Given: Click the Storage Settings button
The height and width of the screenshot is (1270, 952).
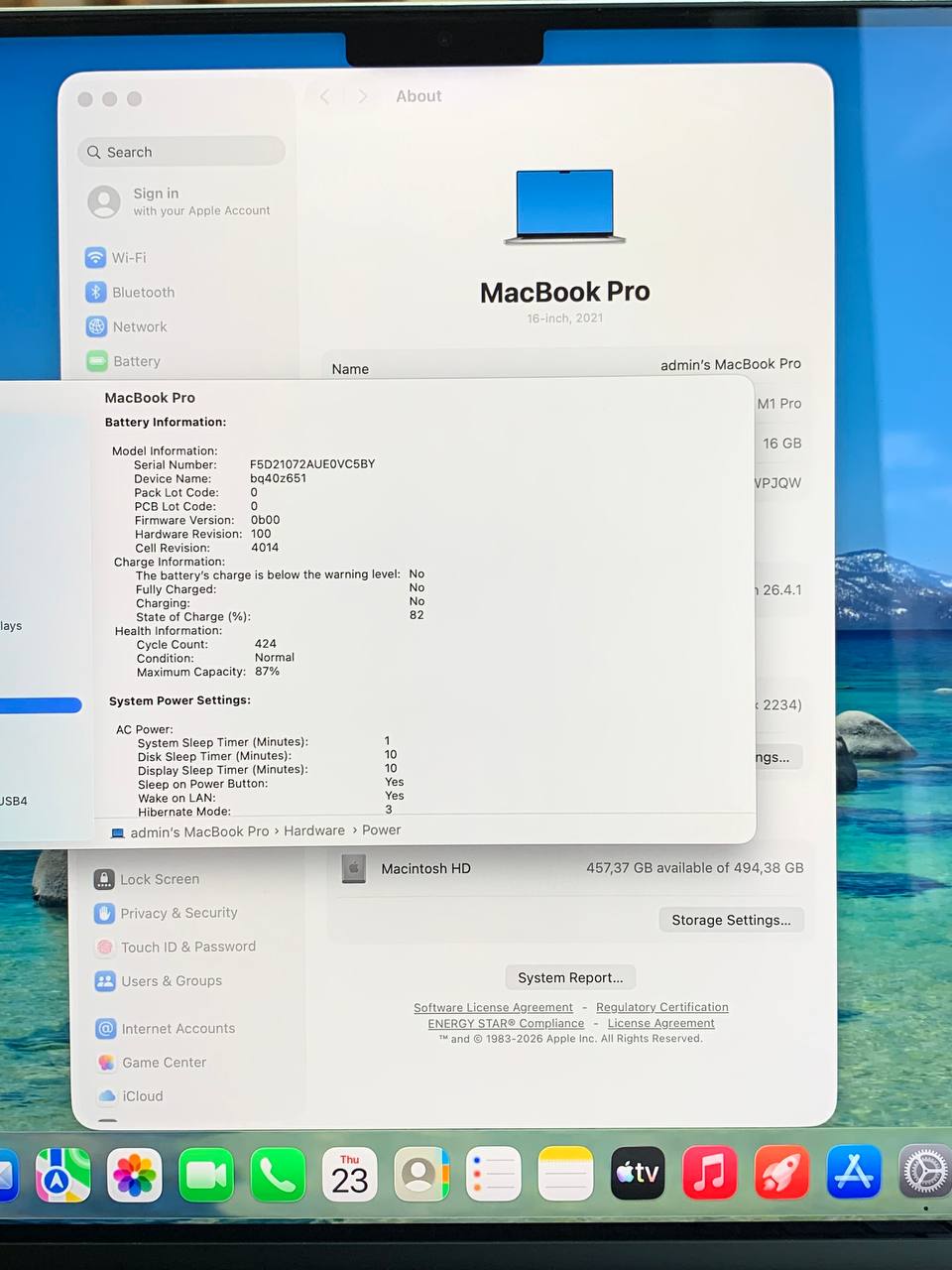Looking at the screenshot, I should 732,920.
